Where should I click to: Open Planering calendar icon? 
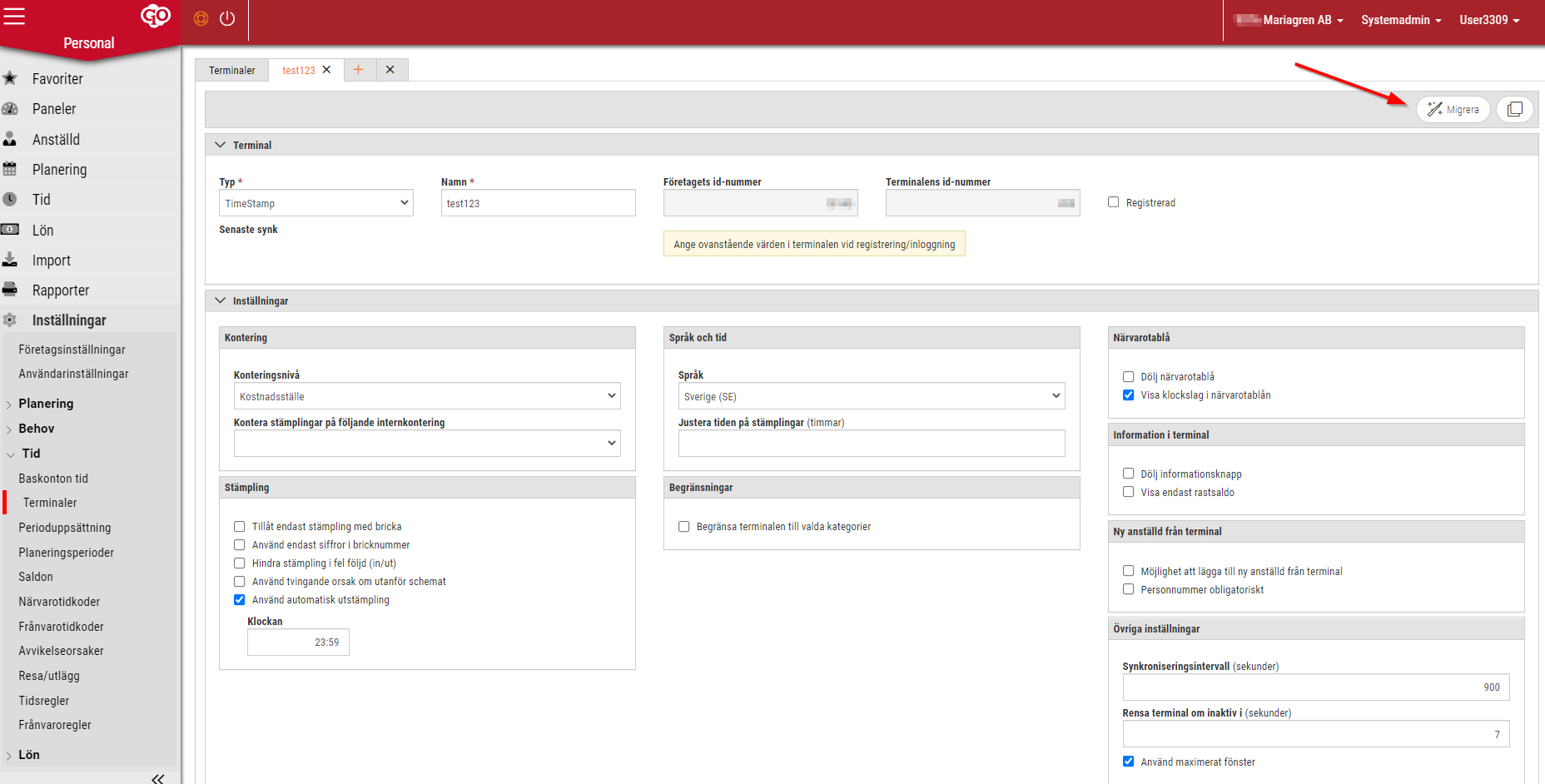[x=10, y=169]
